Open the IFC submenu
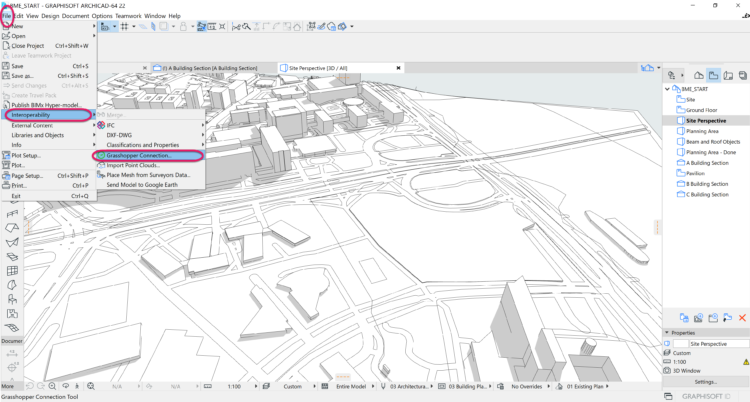 (x=111, y=125)
